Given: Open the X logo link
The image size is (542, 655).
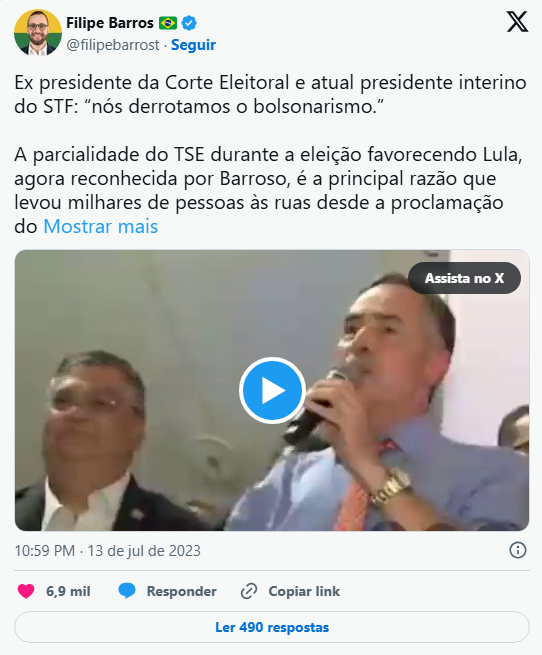Looking at the screenshot, I should tap(517, 22).
